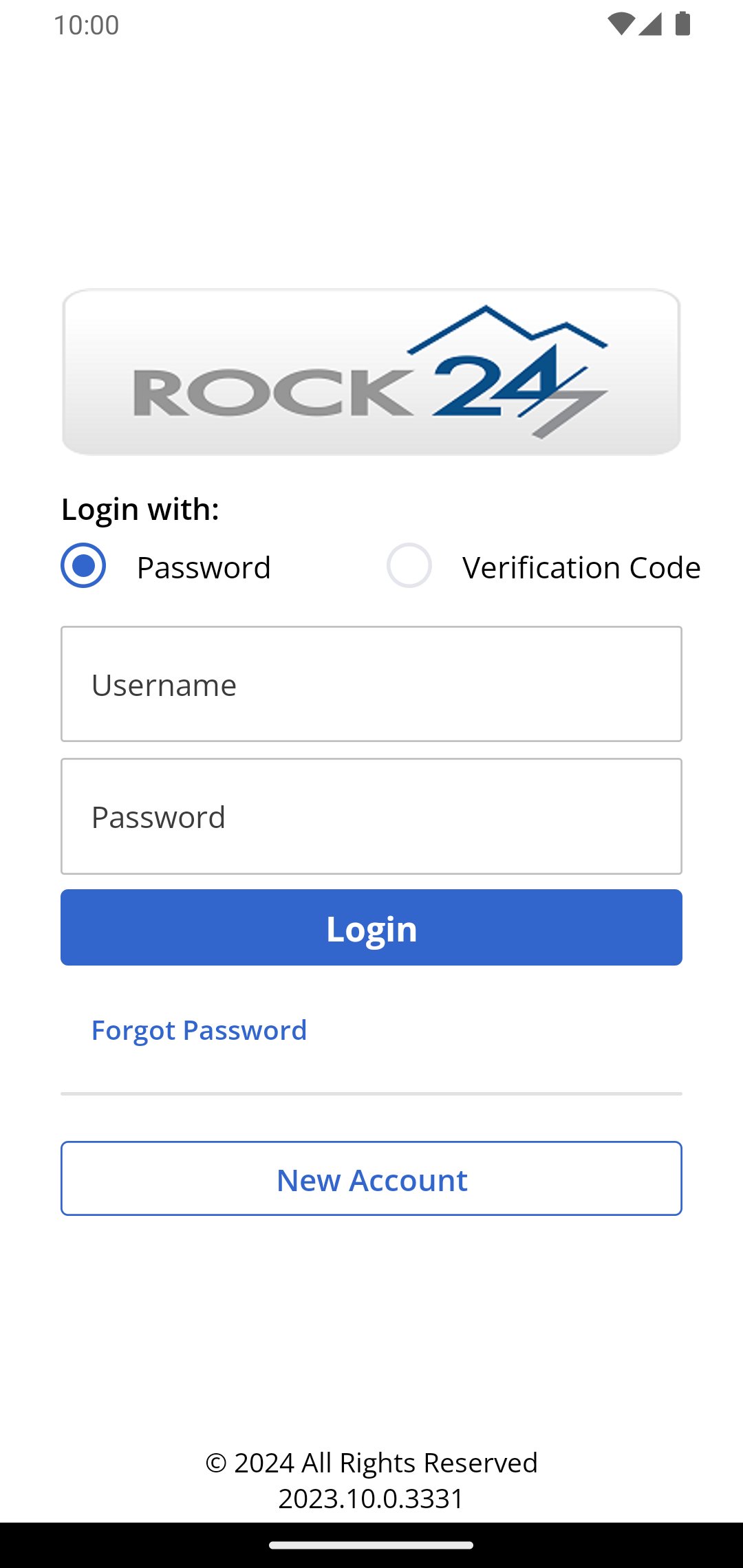
Task: Tap the New Account button
Action: point(371,1179)
